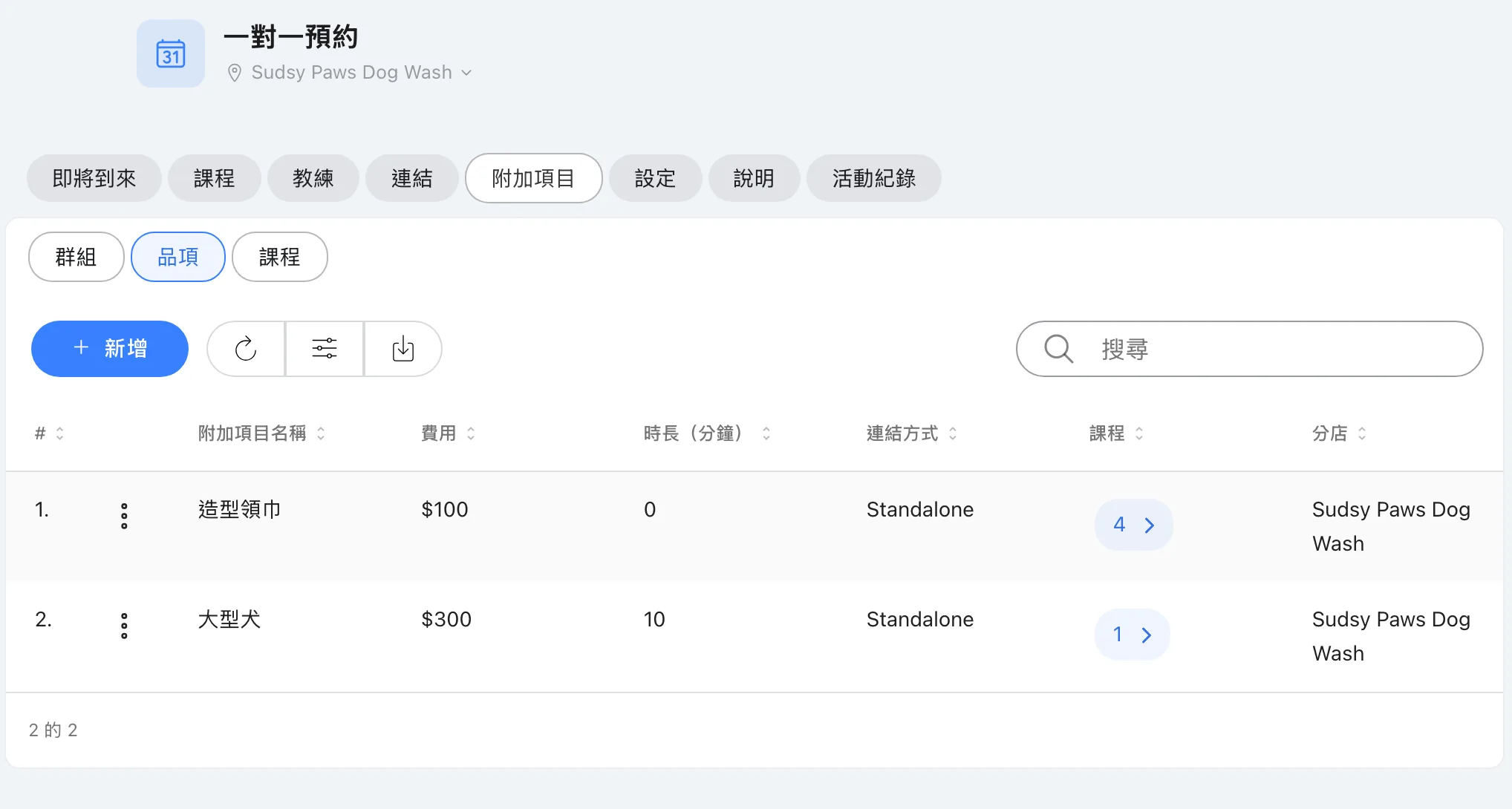The image size is (1512, 809).
Task: Select the 品項 sub-tab
Action: pyautogui.click(x=178, y=257)
